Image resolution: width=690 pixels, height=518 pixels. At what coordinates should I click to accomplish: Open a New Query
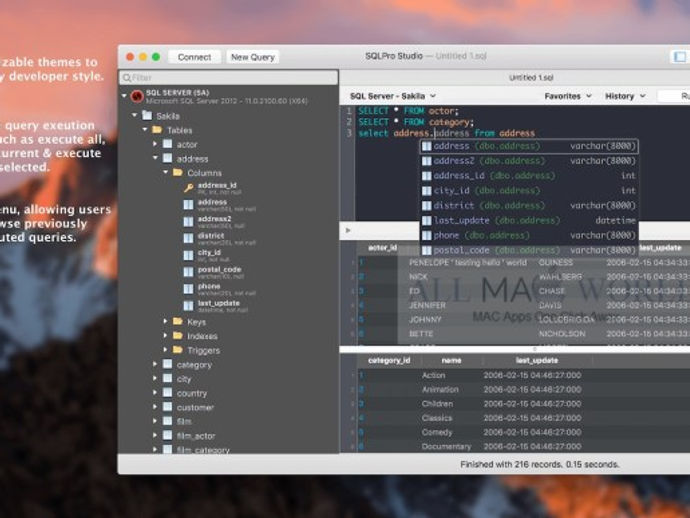click(253, 57)
